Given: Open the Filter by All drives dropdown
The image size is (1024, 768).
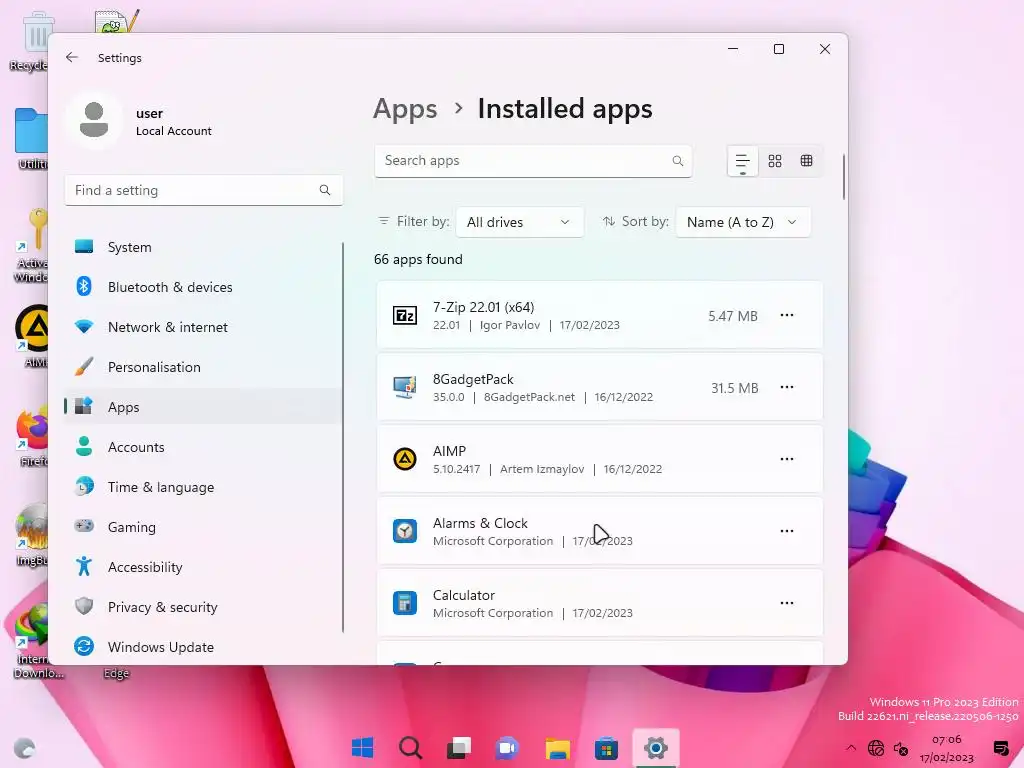Looking at the screenshot, I should point(519,222).
